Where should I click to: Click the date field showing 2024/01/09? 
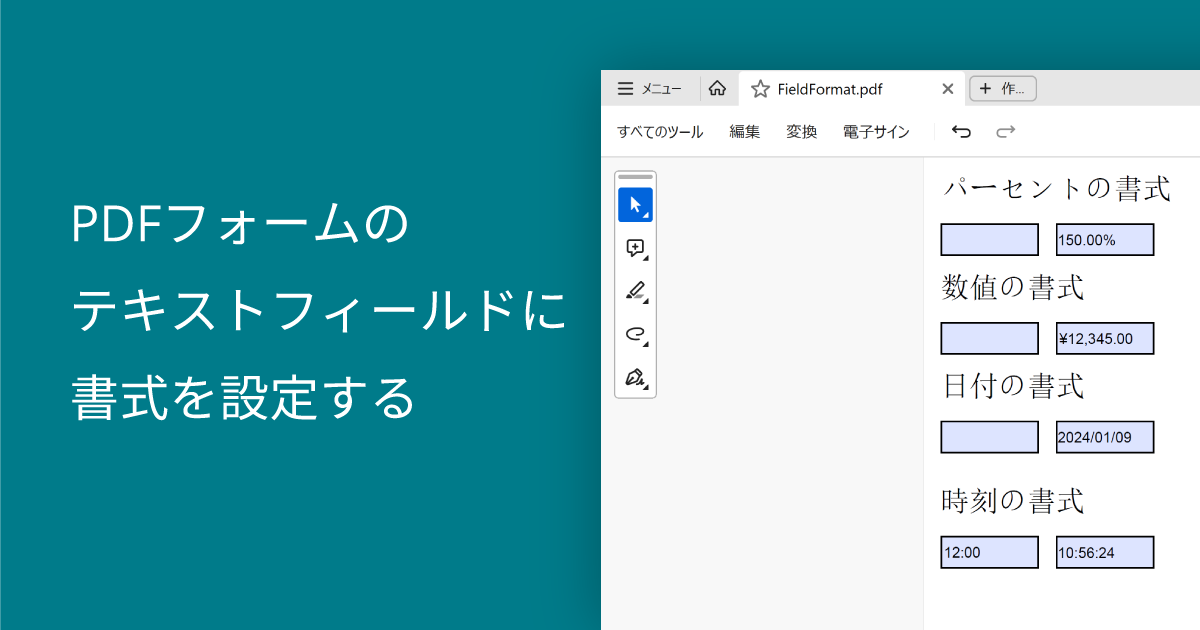[x=1105, y=437]
